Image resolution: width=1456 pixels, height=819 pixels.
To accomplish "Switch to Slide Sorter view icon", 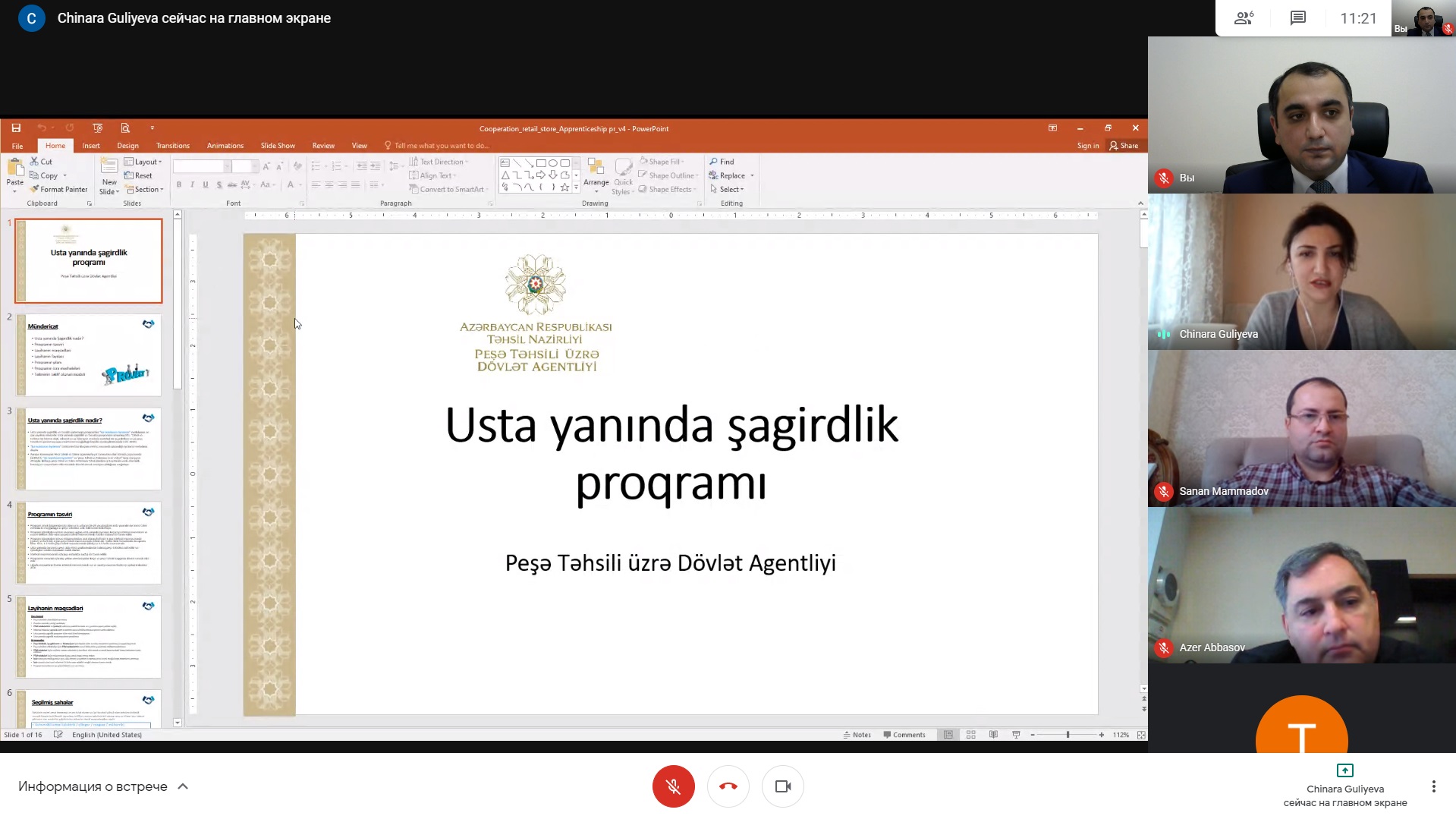I will click(970, 735).
